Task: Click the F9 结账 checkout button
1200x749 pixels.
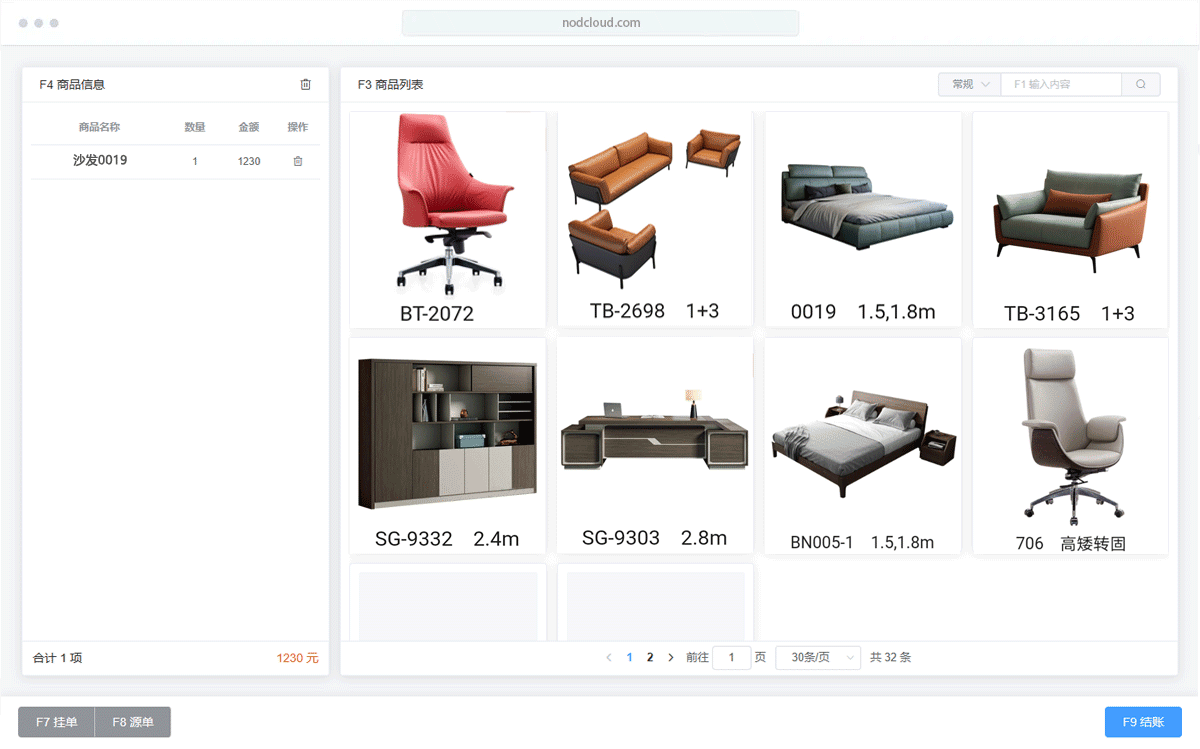Action: (1142, 722)
